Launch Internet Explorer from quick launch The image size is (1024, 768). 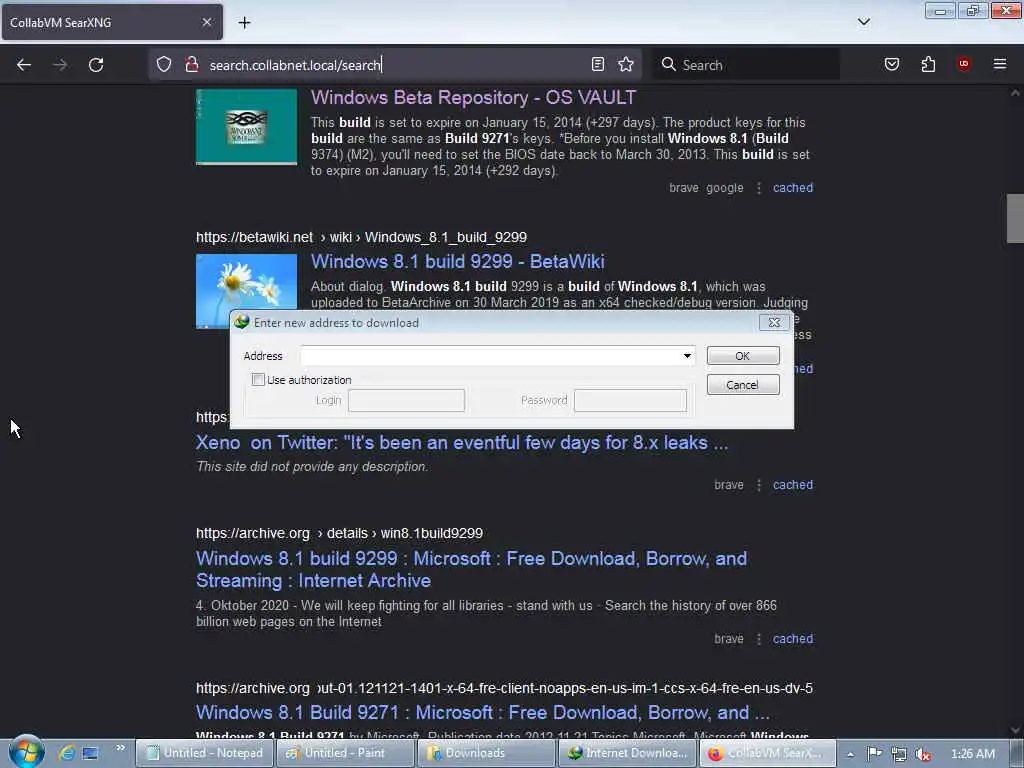coord(67,753)
